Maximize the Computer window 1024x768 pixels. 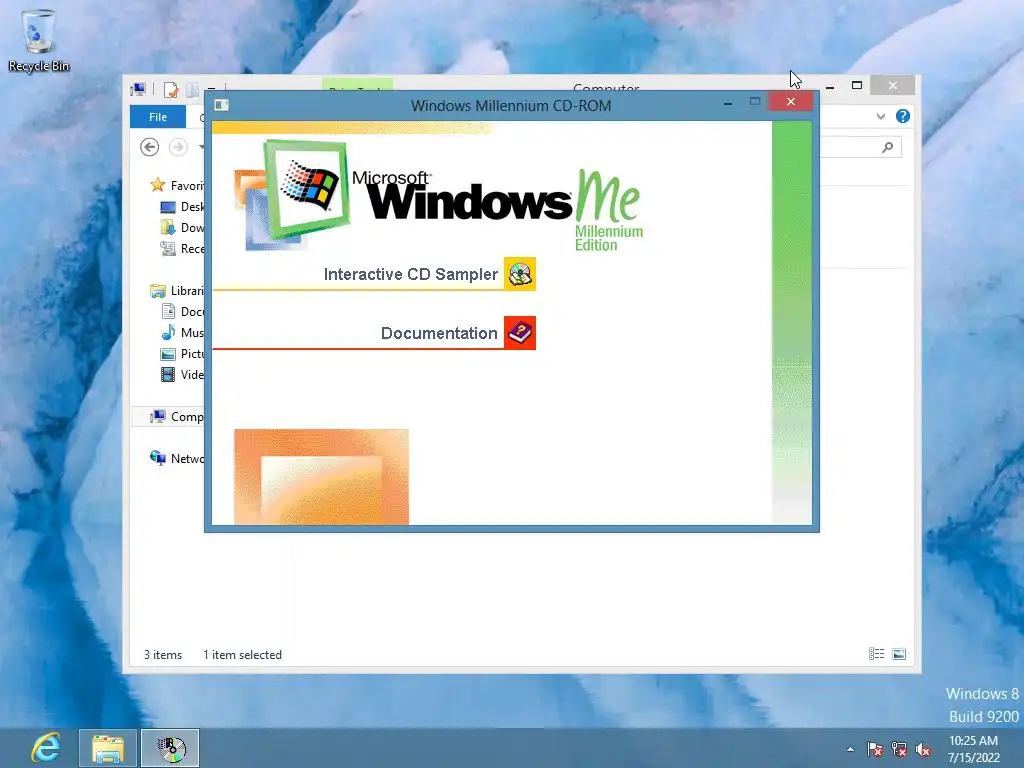click(x=857, y=86)
